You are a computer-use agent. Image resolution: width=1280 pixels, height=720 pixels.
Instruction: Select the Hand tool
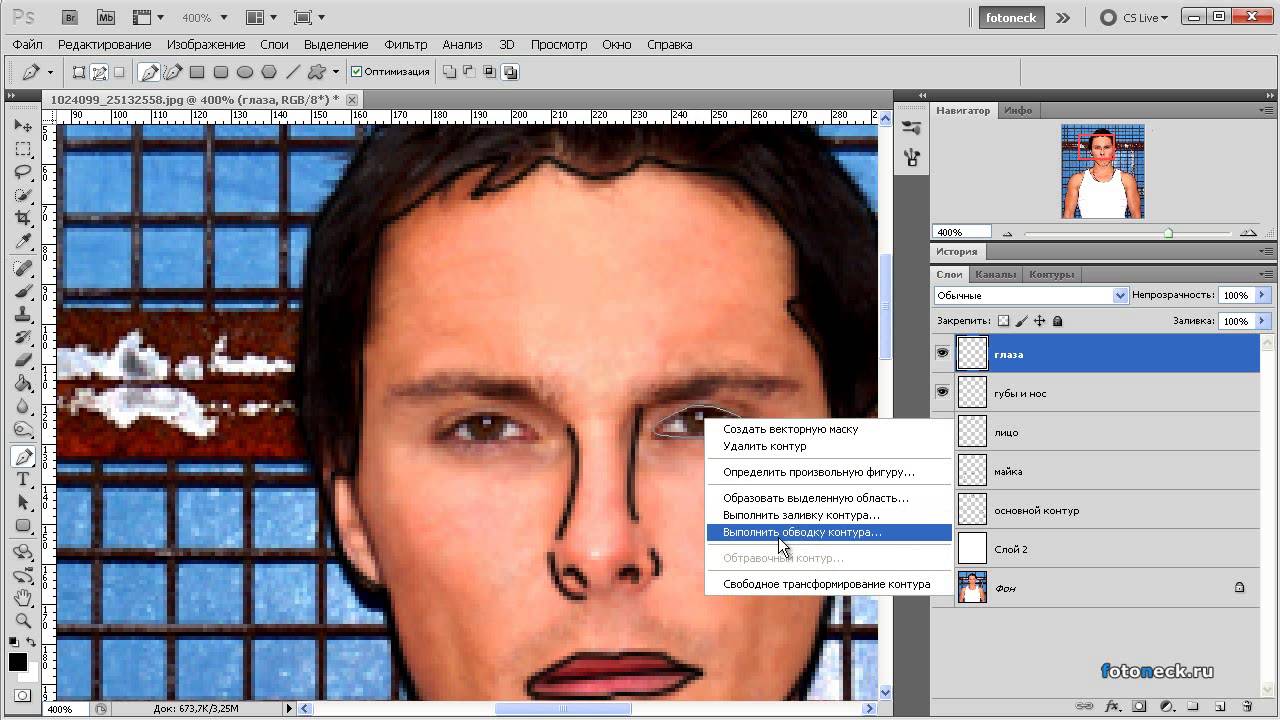point(22,598)
